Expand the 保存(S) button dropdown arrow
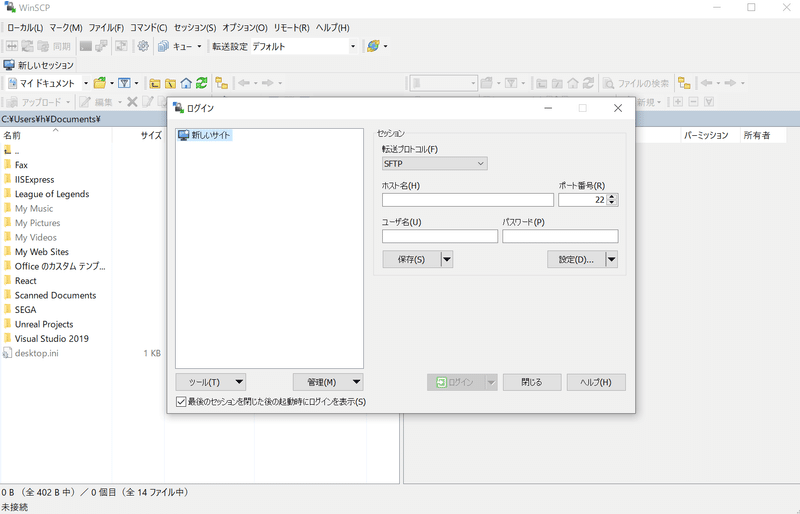Image resolution: width=800 pixels, height=514 pixels. click(x=446, y=259)
